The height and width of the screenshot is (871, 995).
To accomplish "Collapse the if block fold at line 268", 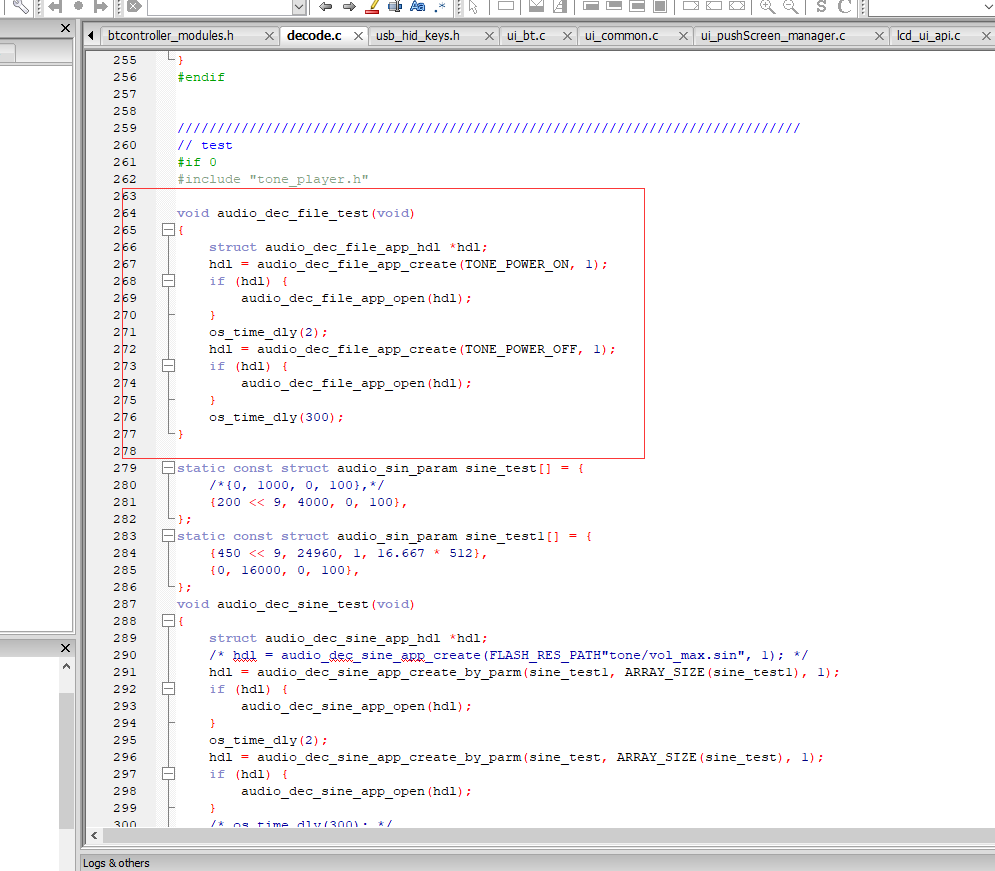I will click(168, 280).
